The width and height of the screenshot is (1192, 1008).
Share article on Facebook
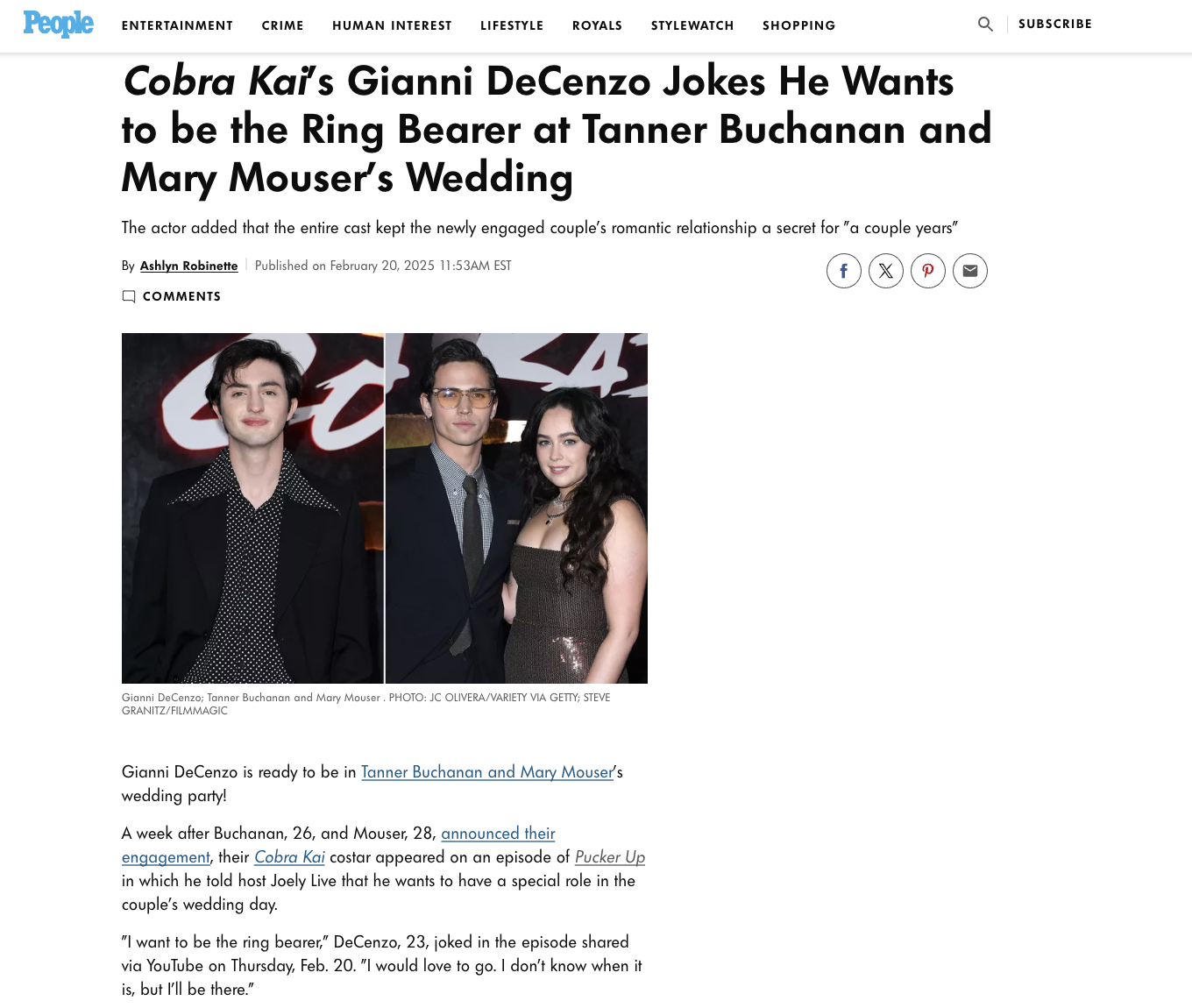click(844, 271)
